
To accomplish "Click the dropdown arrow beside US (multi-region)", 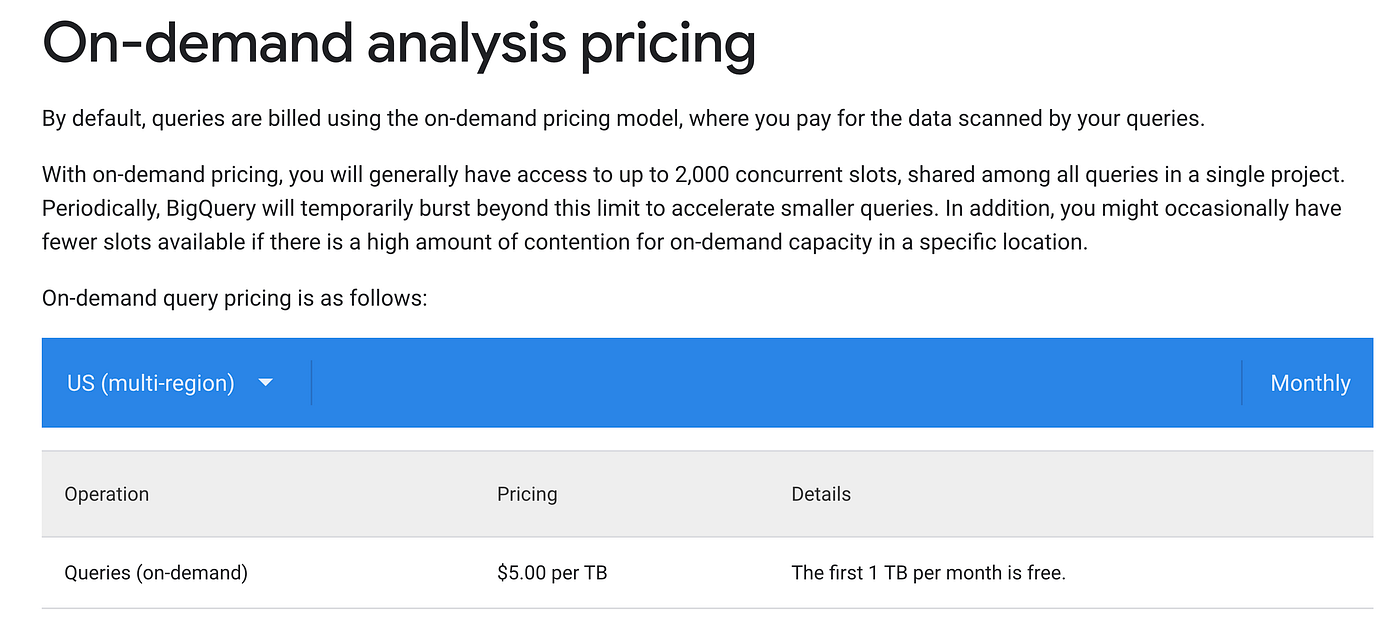I will click(265, 383).
